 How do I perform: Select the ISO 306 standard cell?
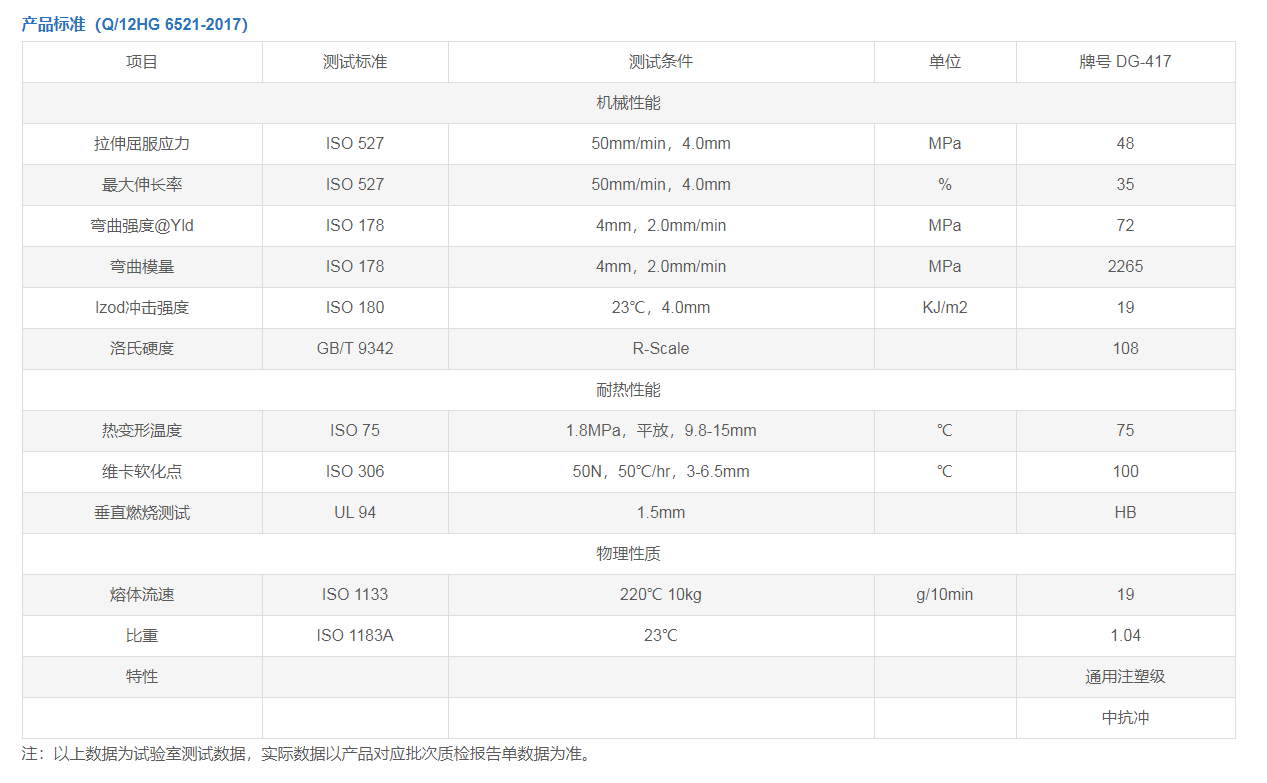point(355,472)
